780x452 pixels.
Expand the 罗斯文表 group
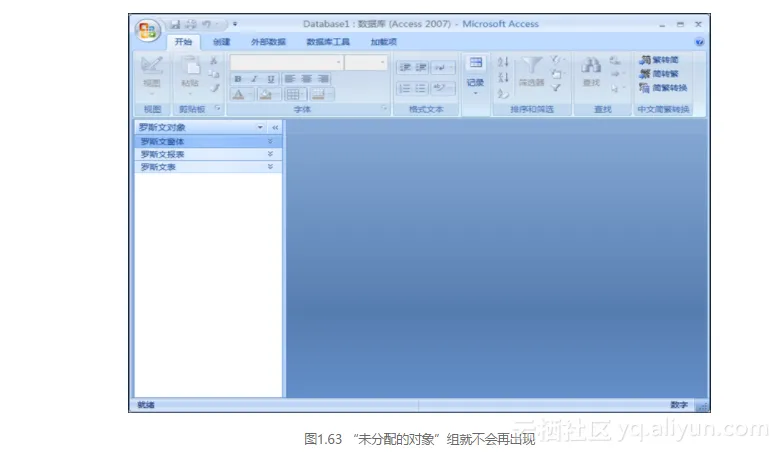click(x=270, y=167)
